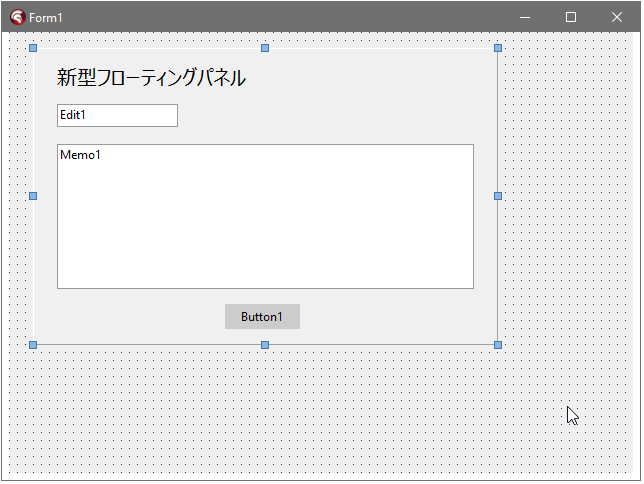Click the Form1 title text in title bar

click(x=46, y=18)
